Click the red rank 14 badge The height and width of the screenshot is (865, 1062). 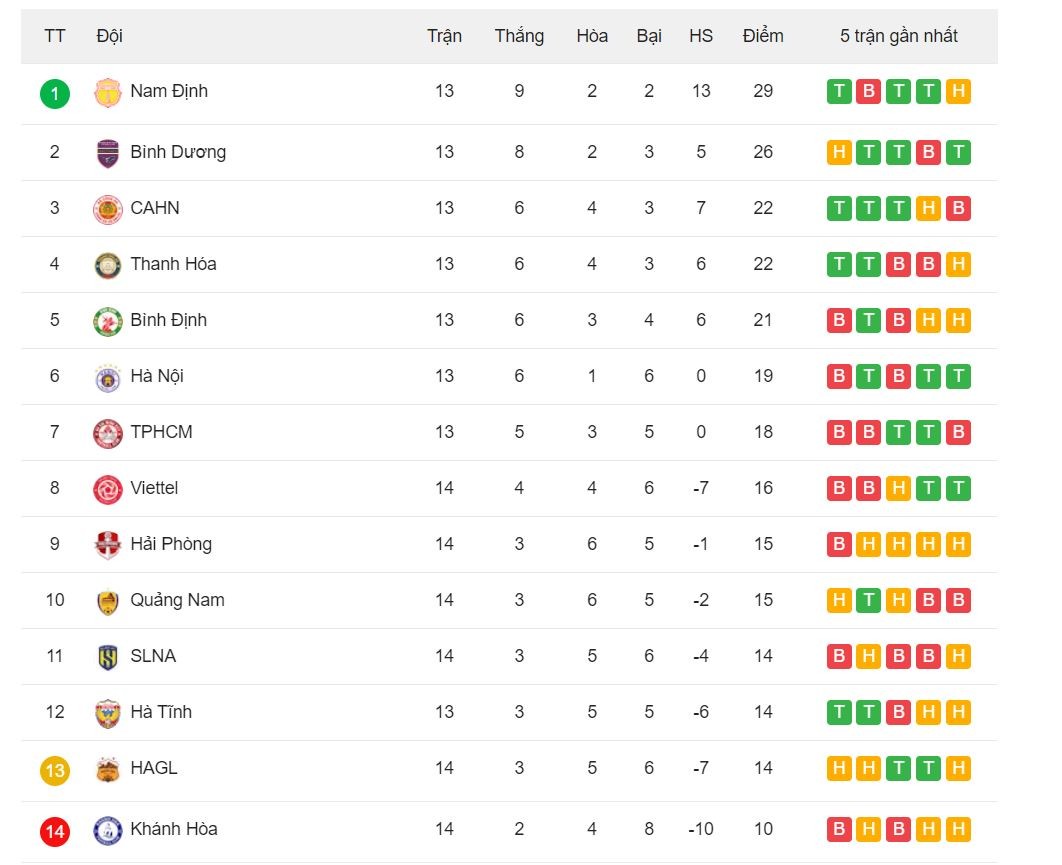click(55, 832)
